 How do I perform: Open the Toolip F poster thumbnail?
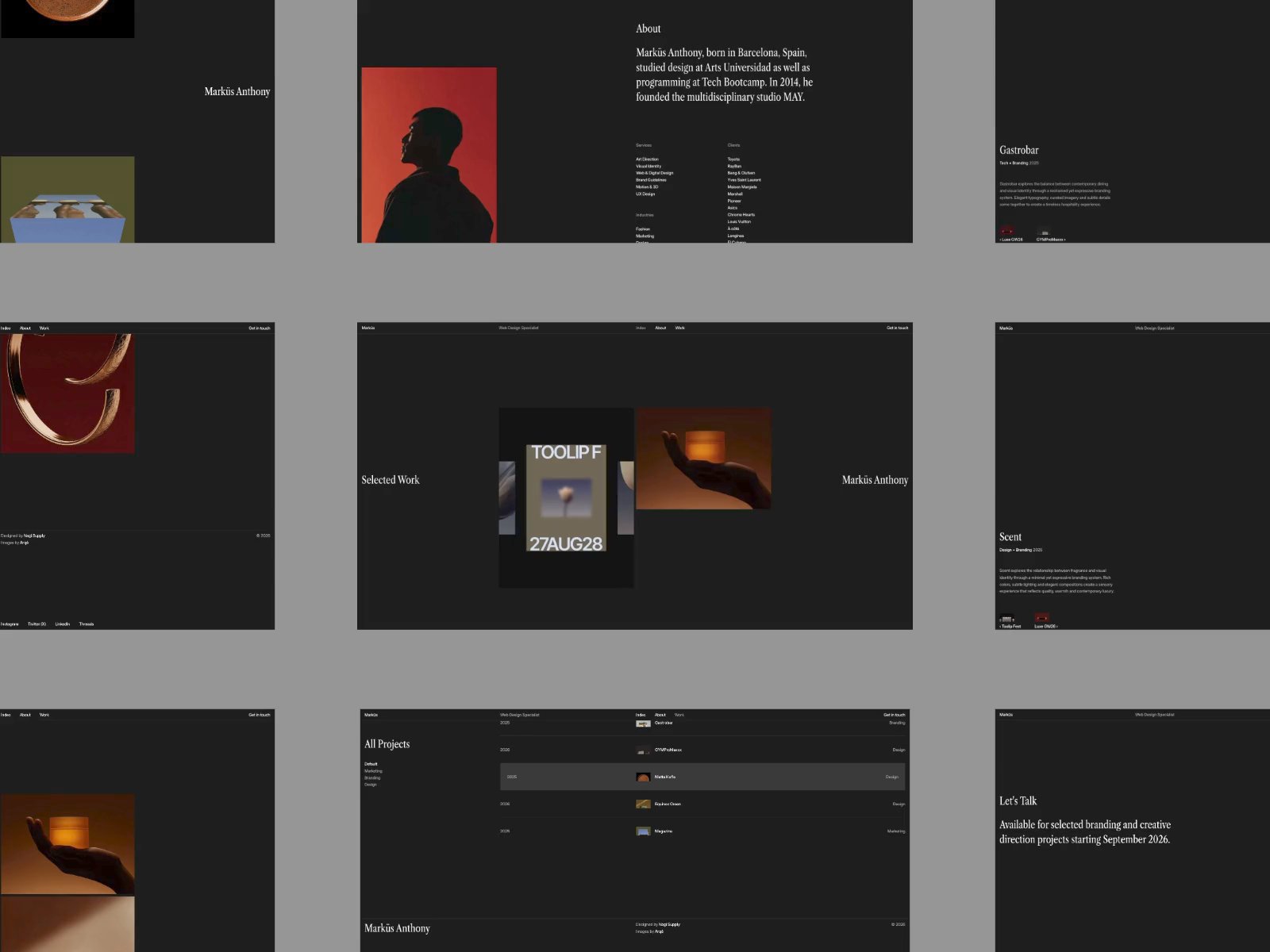(566, 497)
